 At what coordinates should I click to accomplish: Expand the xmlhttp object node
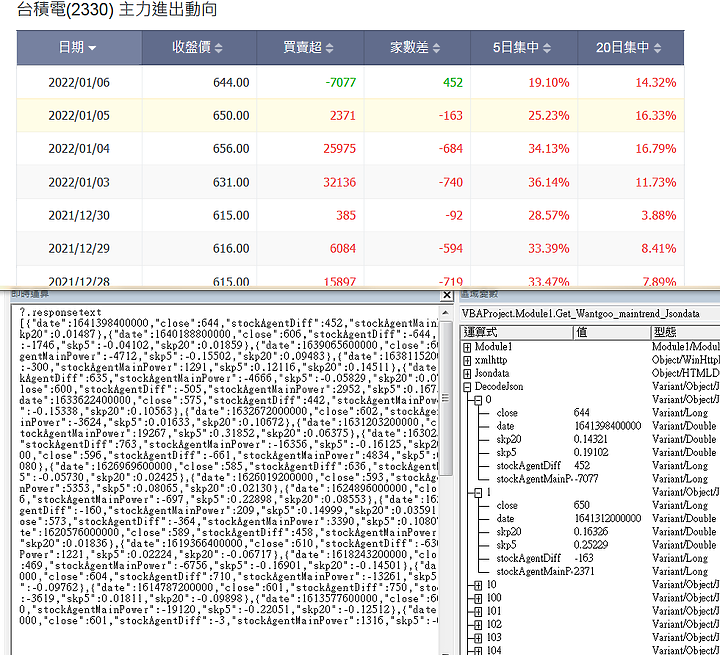(467, 361)
